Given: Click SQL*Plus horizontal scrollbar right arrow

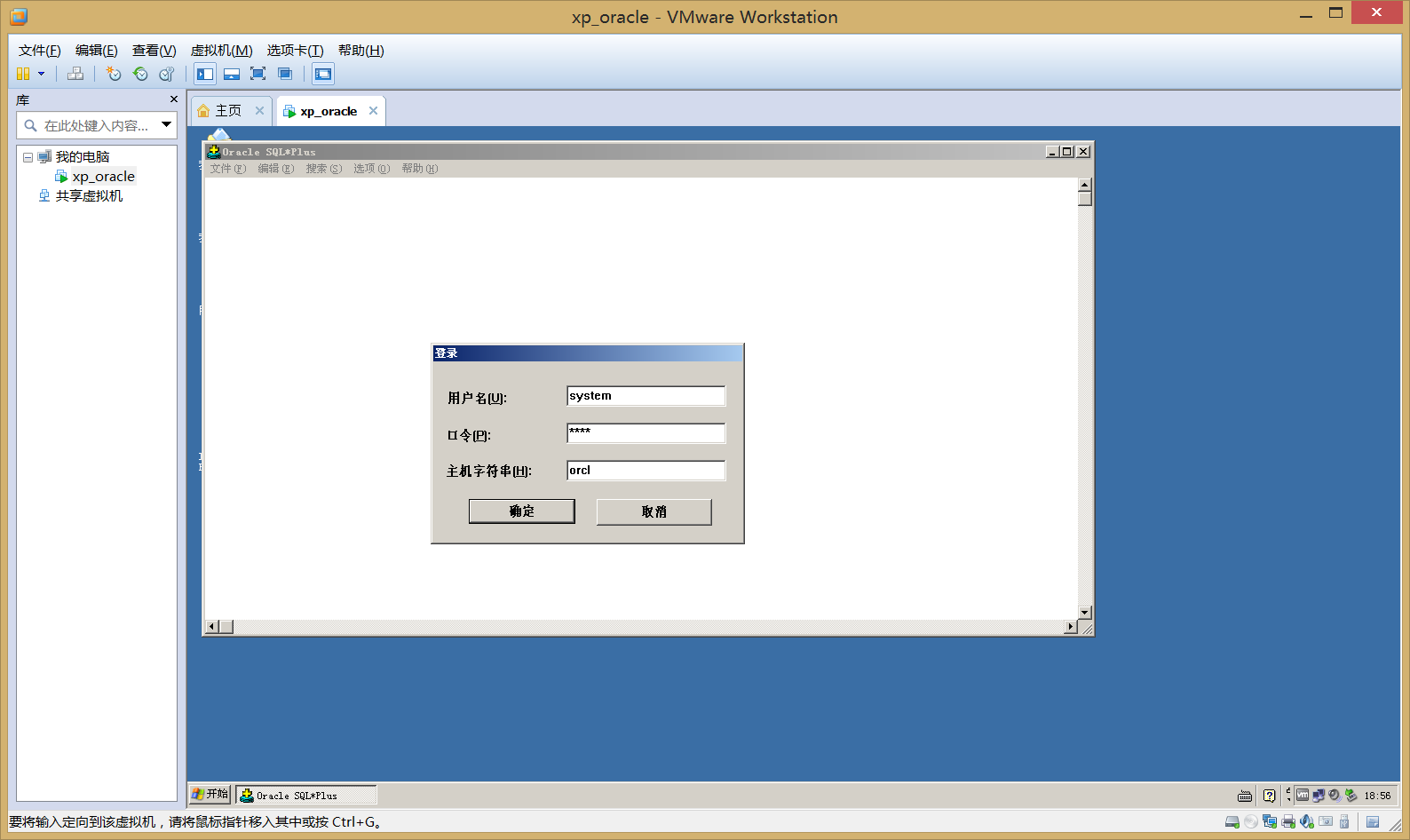Looking at the screenshot, I should (1071, 627).
